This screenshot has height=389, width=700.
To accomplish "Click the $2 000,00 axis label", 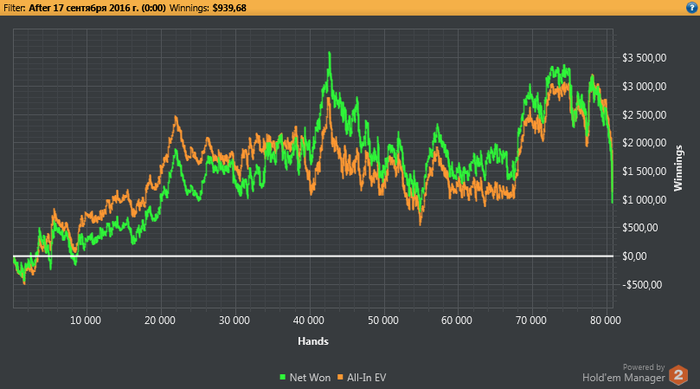I will pos(644,143).
